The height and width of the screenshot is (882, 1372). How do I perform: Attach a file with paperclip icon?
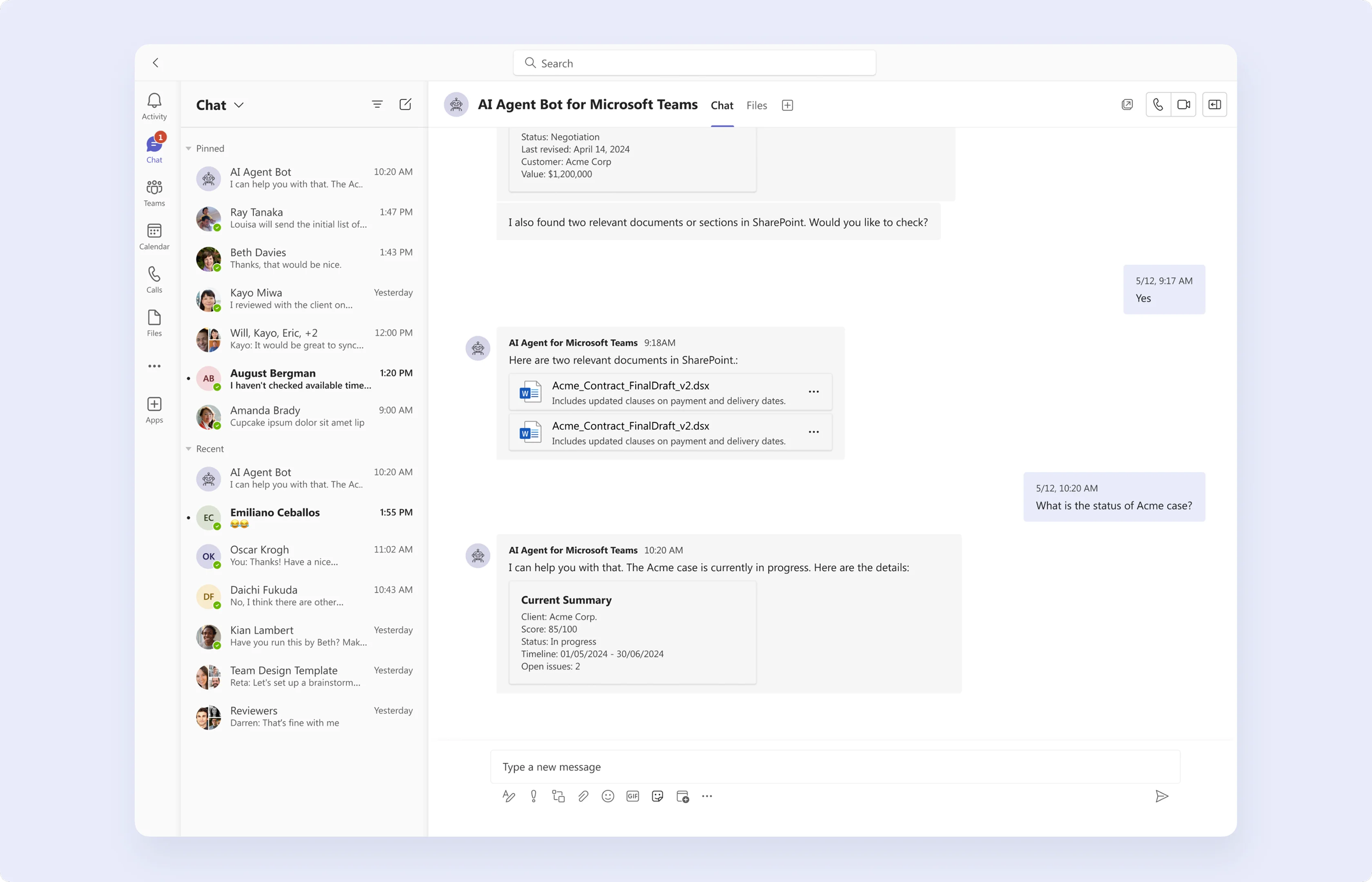[x=583, y=796]
